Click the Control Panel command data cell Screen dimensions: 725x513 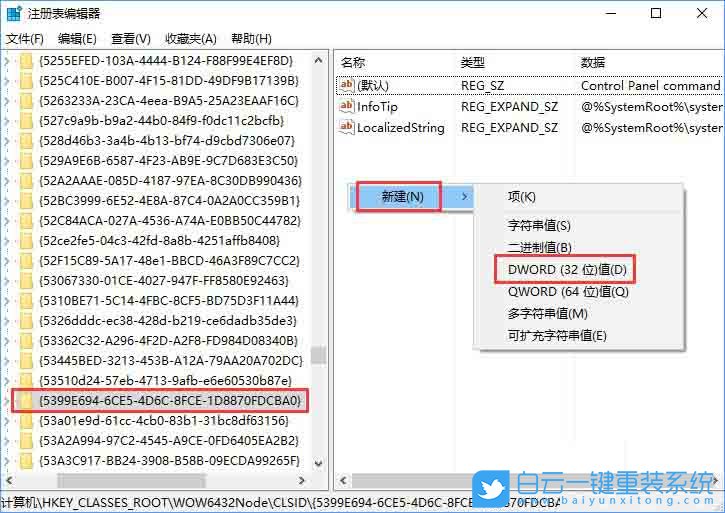click(650, 86)
